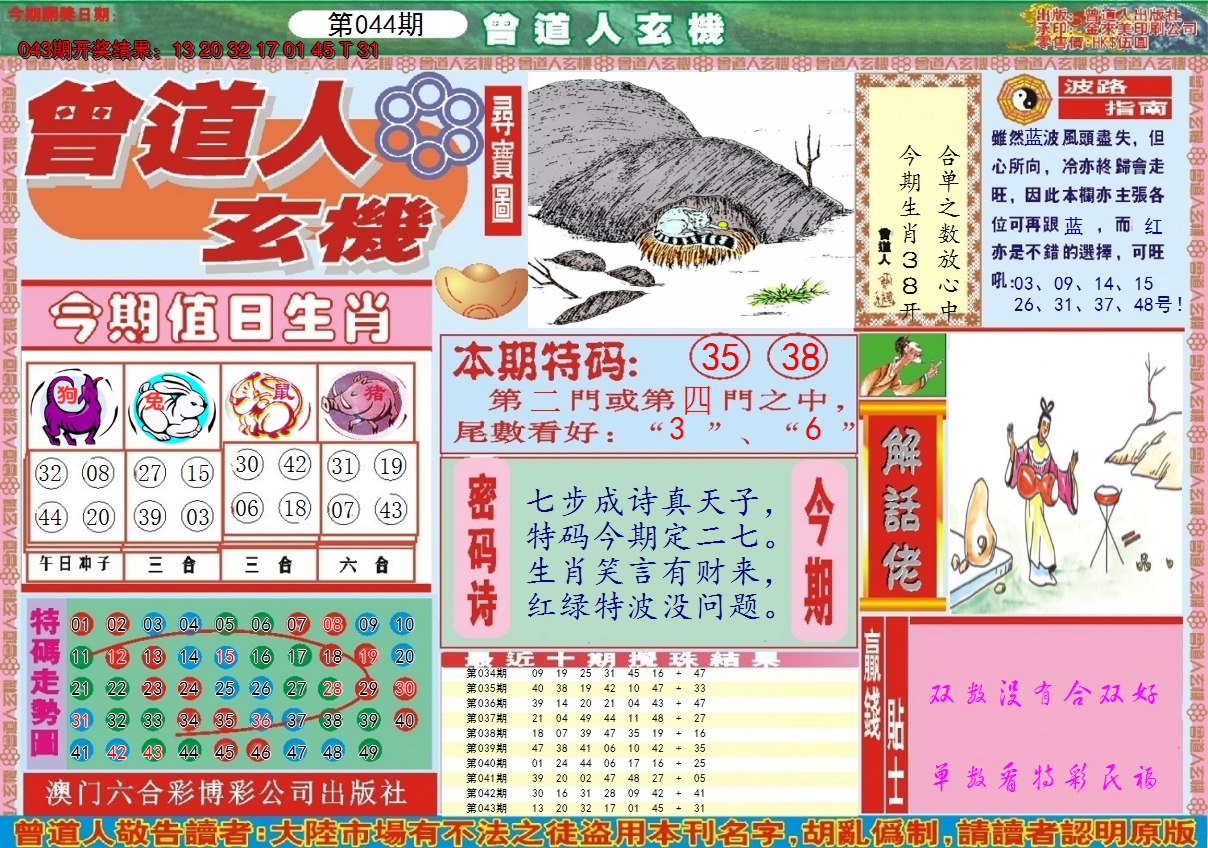Image resolution: width=1208 pixels, height=848 pixels.
Task: Open the treasure map cat illustration
Action: [x=690, y=198]
